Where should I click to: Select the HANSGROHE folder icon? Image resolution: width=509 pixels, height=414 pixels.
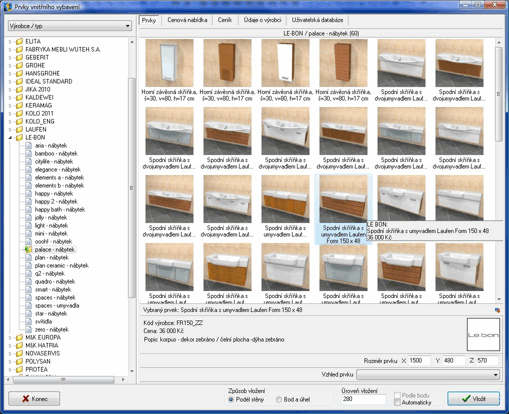[x=19, y=73]
